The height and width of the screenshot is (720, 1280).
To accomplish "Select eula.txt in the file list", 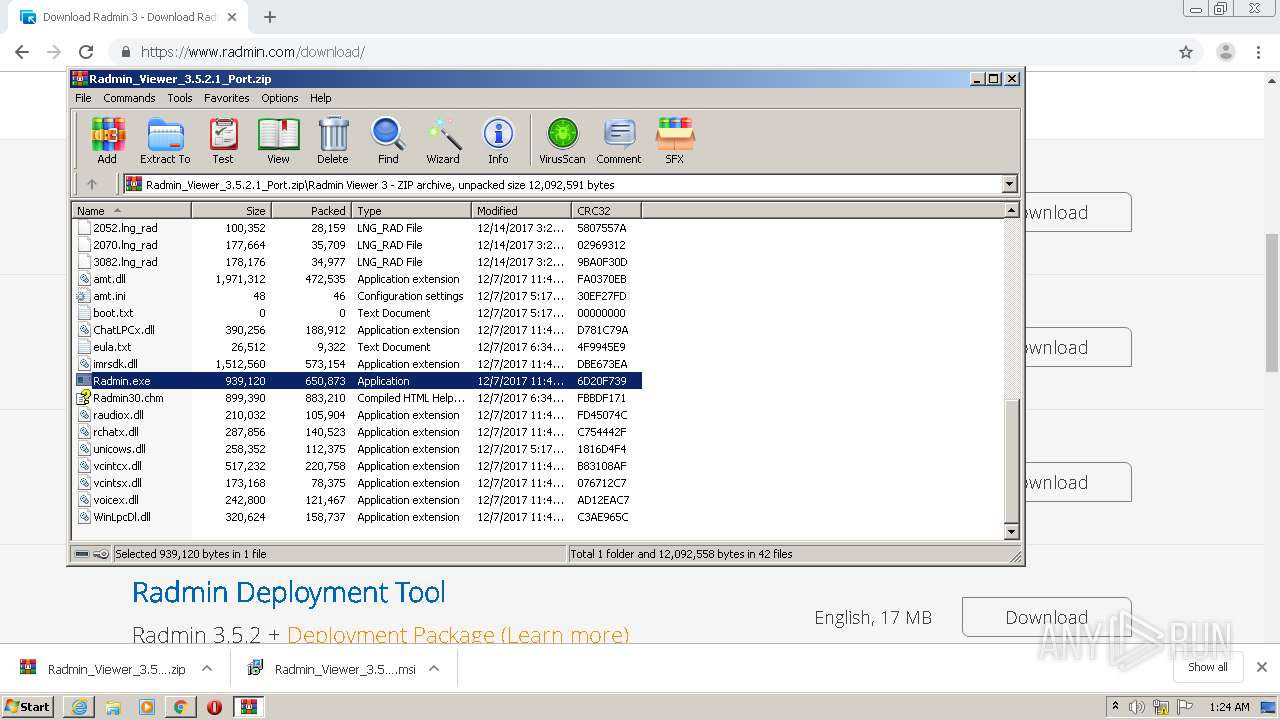I will point(359,347).
